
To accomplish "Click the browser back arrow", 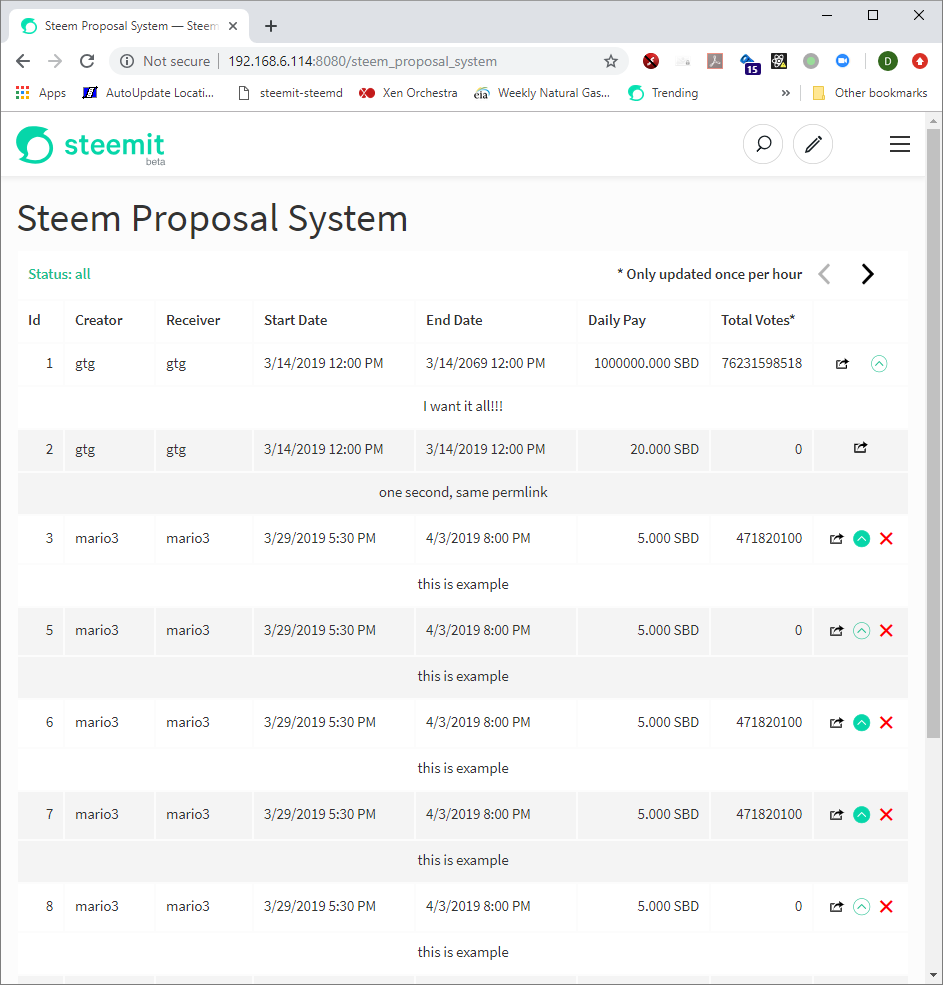I will pos(23,61).
